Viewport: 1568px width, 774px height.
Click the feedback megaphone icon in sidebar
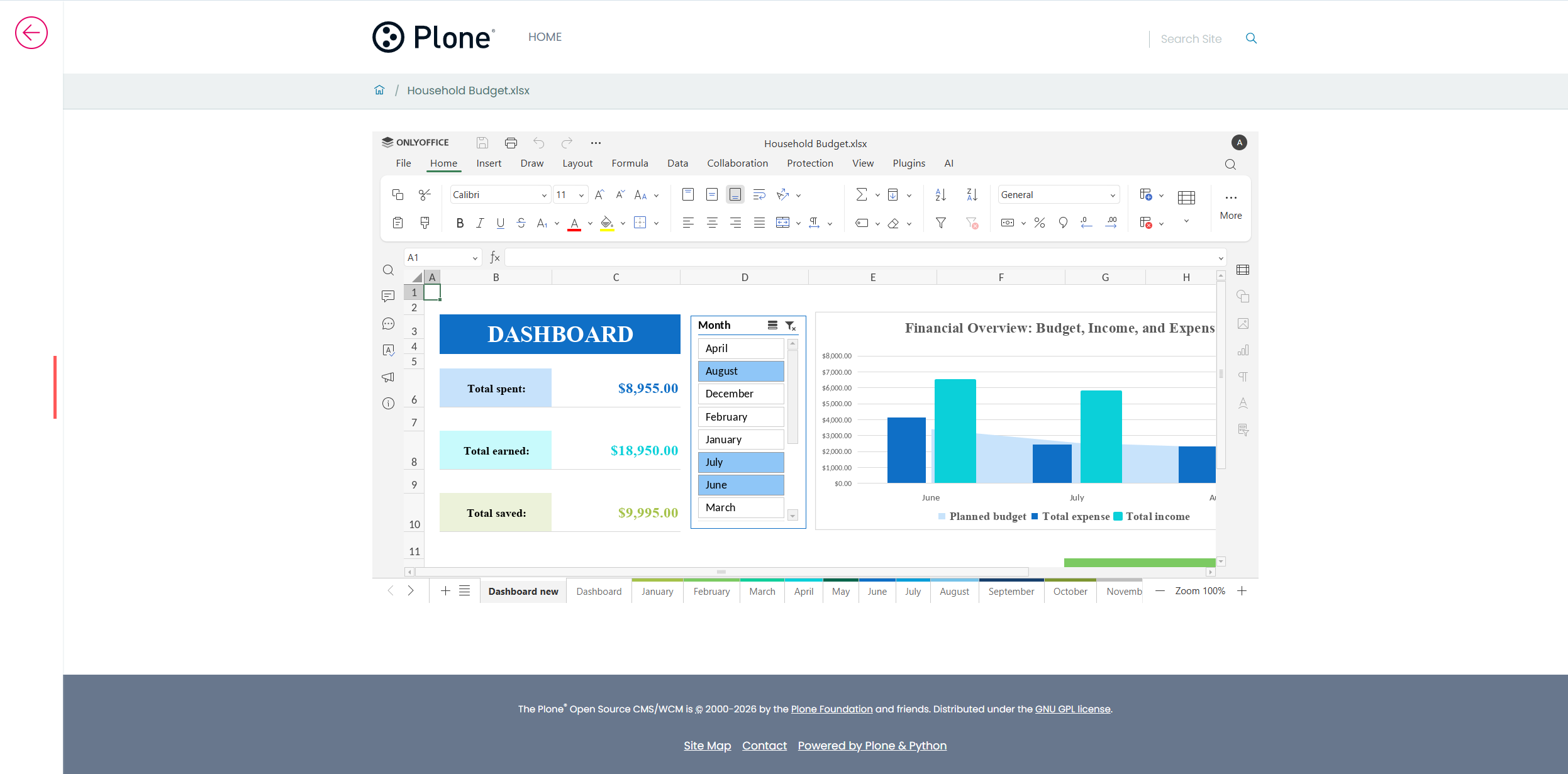coord(388,377)
